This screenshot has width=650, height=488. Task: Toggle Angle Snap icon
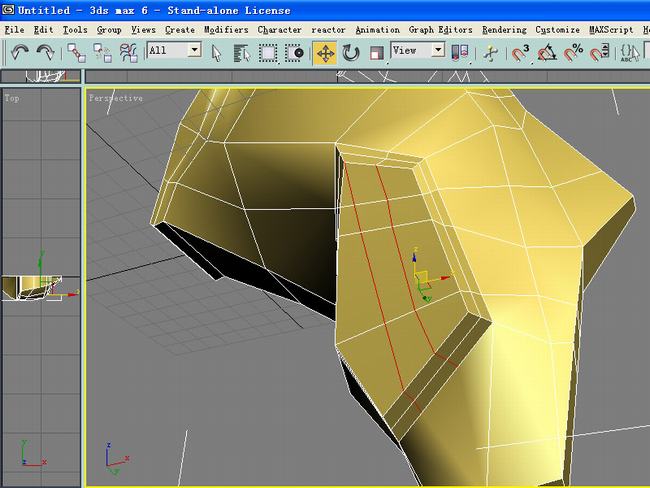coord(546,53)
